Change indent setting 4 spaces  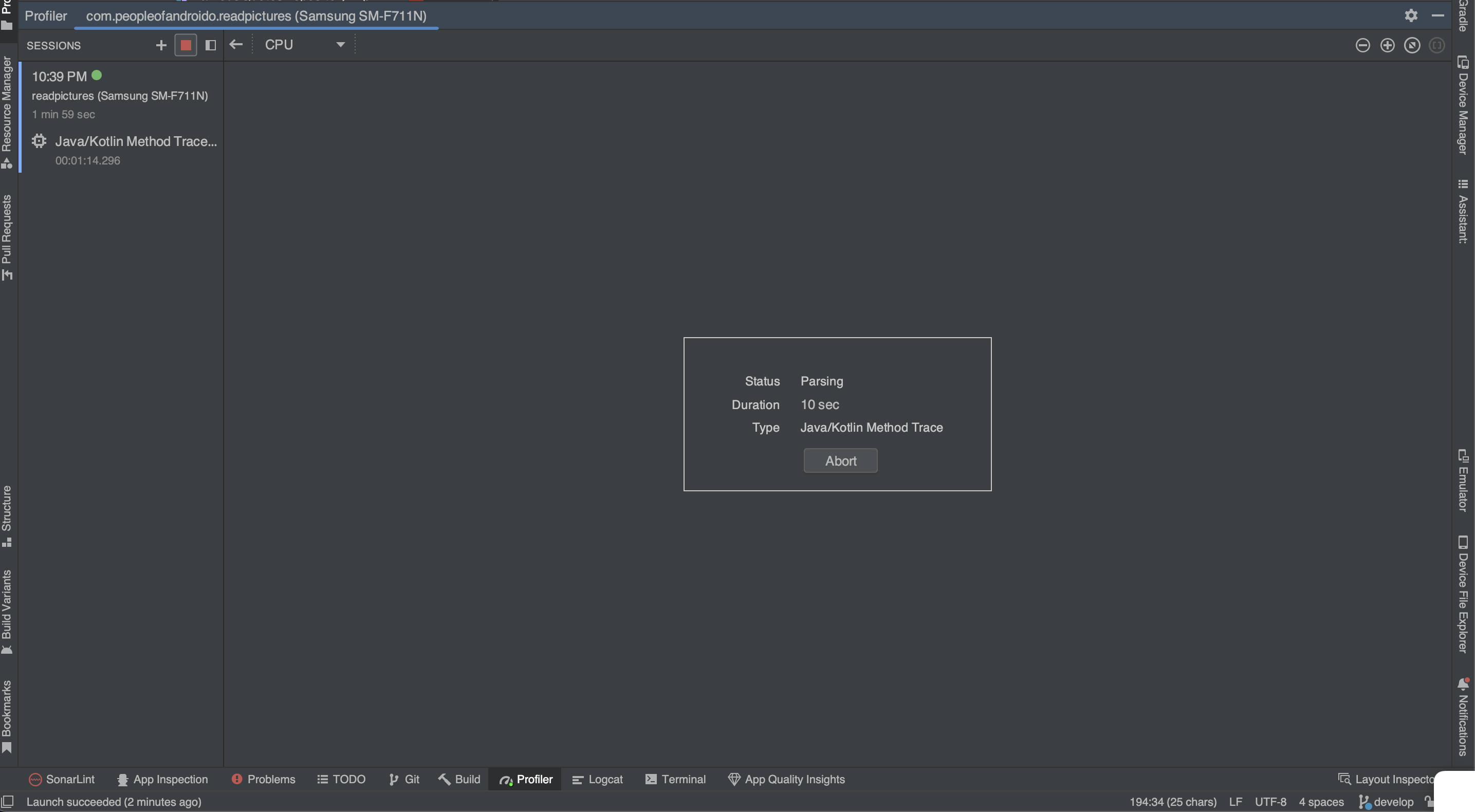(x=1321, y=802)
